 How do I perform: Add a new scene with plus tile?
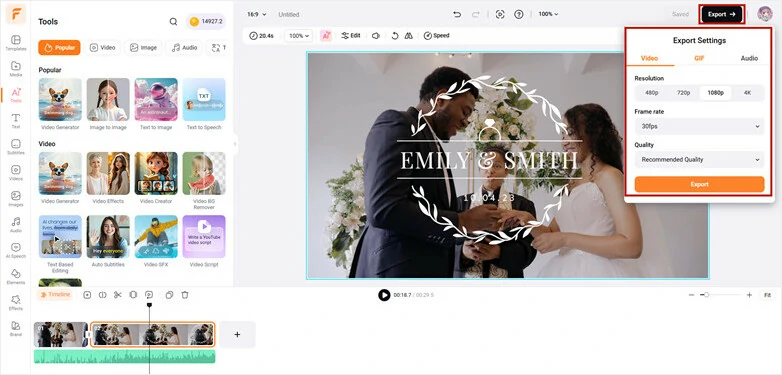237,335
